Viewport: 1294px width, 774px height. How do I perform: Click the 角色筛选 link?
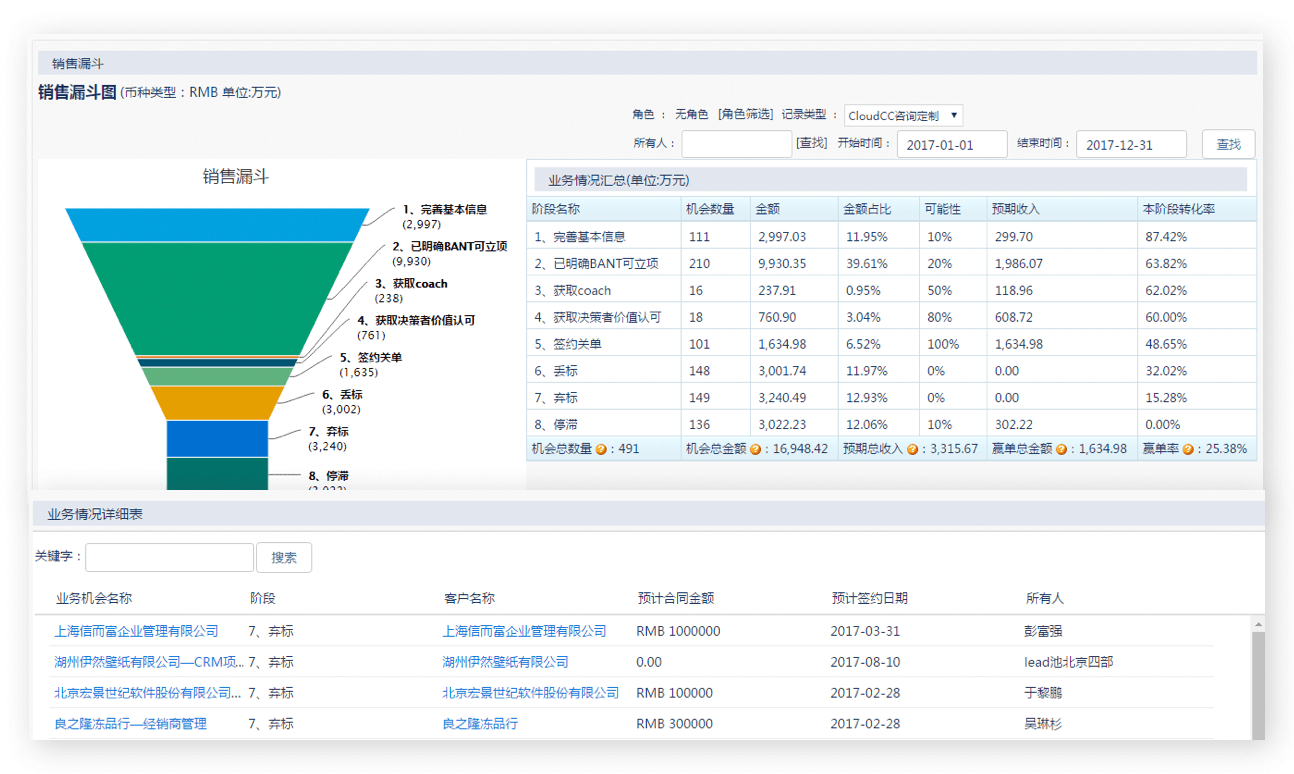(x=745, y=114)
